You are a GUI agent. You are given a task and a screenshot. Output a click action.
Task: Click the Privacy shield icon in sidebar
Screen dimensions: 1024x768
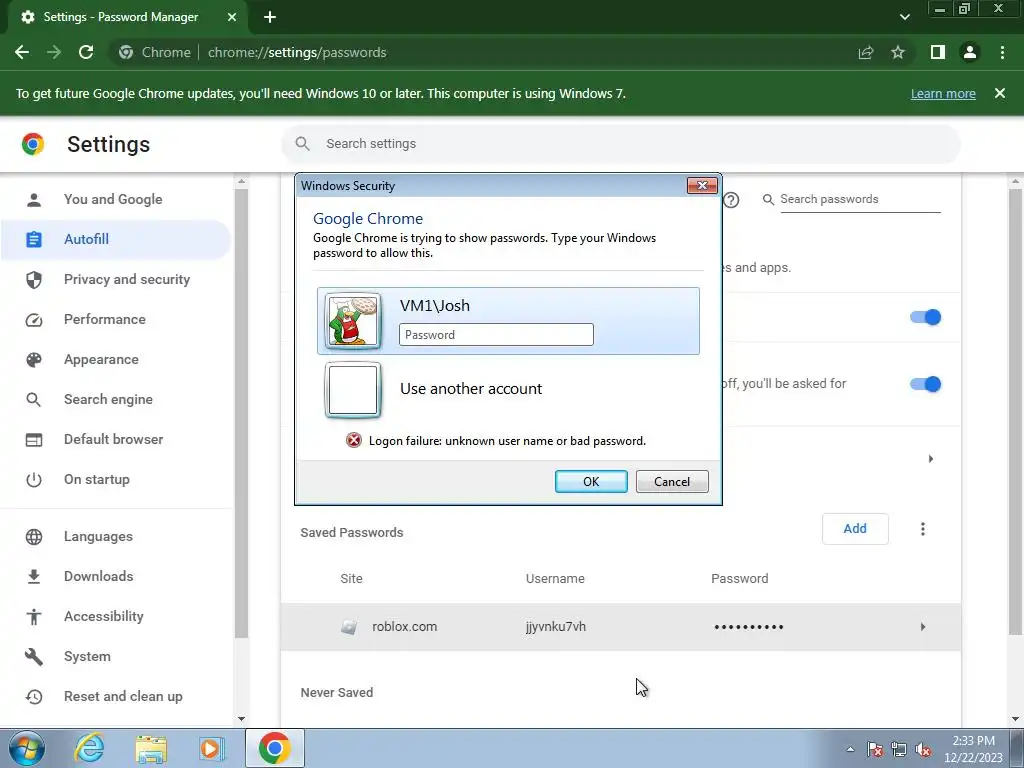pyautogui.click(x=34, y=280)
